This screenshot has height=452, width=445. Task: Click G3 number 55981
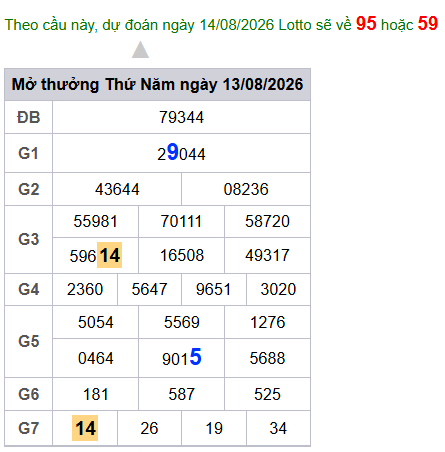point(95,221)
